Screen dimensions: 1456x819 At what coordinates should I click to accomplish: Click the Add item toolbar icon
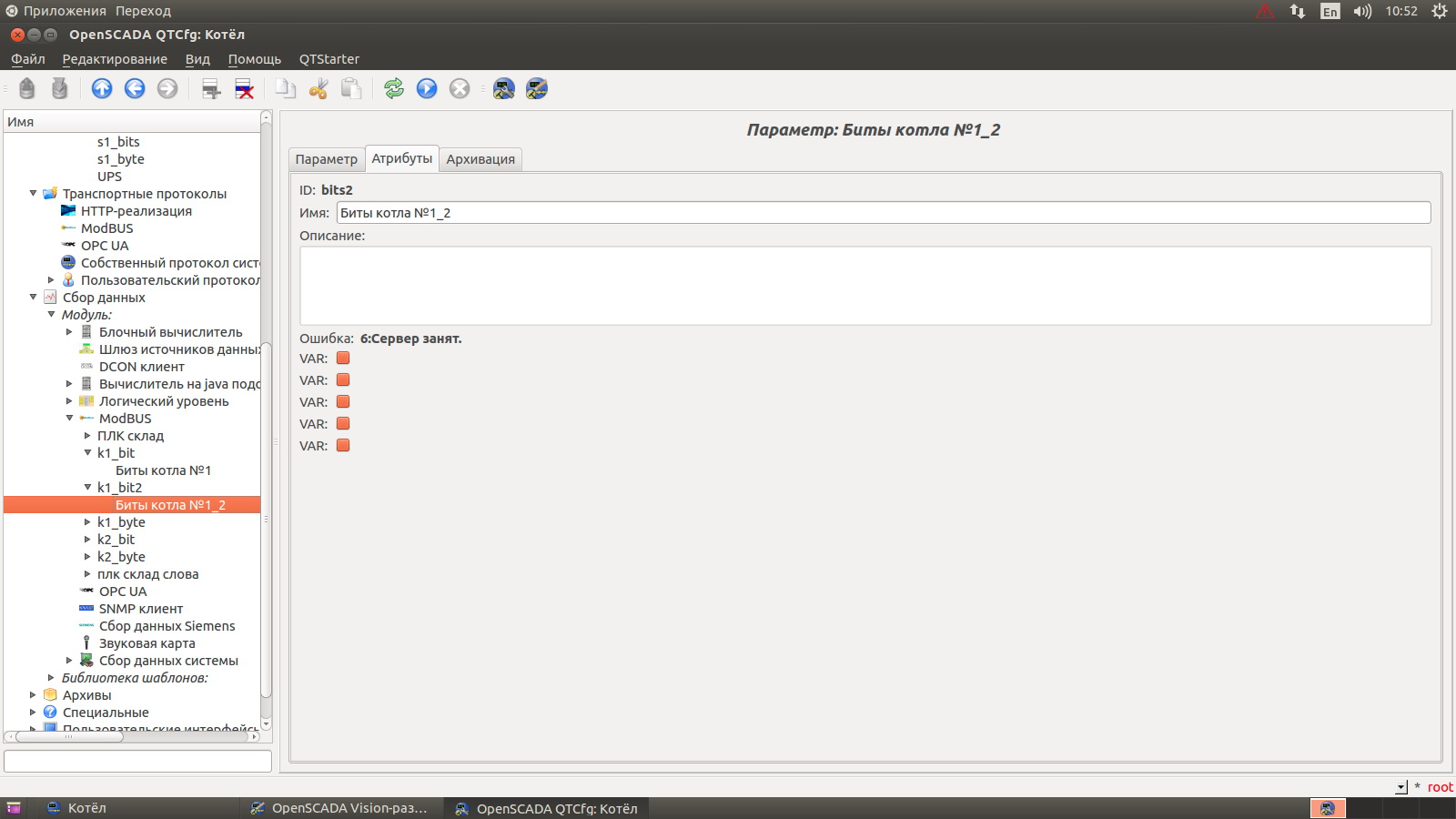point(211,88)
